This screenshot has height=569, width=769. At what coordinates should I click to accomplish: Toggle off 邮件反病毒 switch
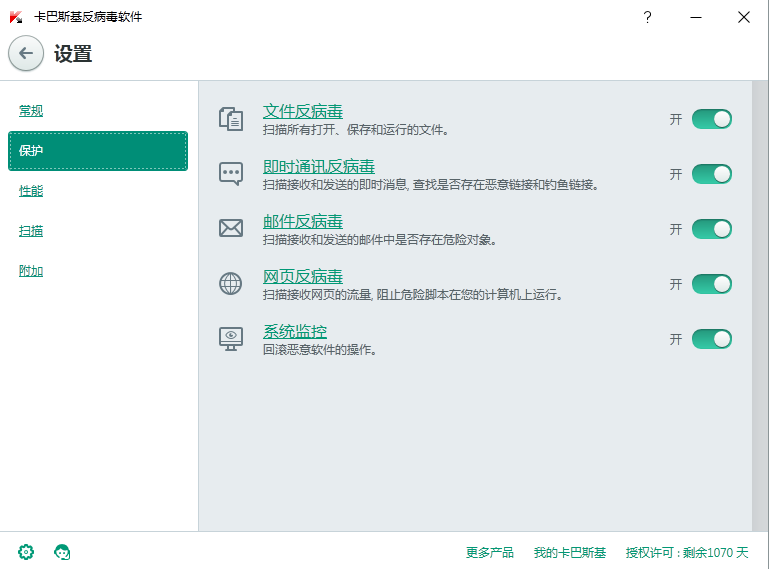tap(712, 229)
